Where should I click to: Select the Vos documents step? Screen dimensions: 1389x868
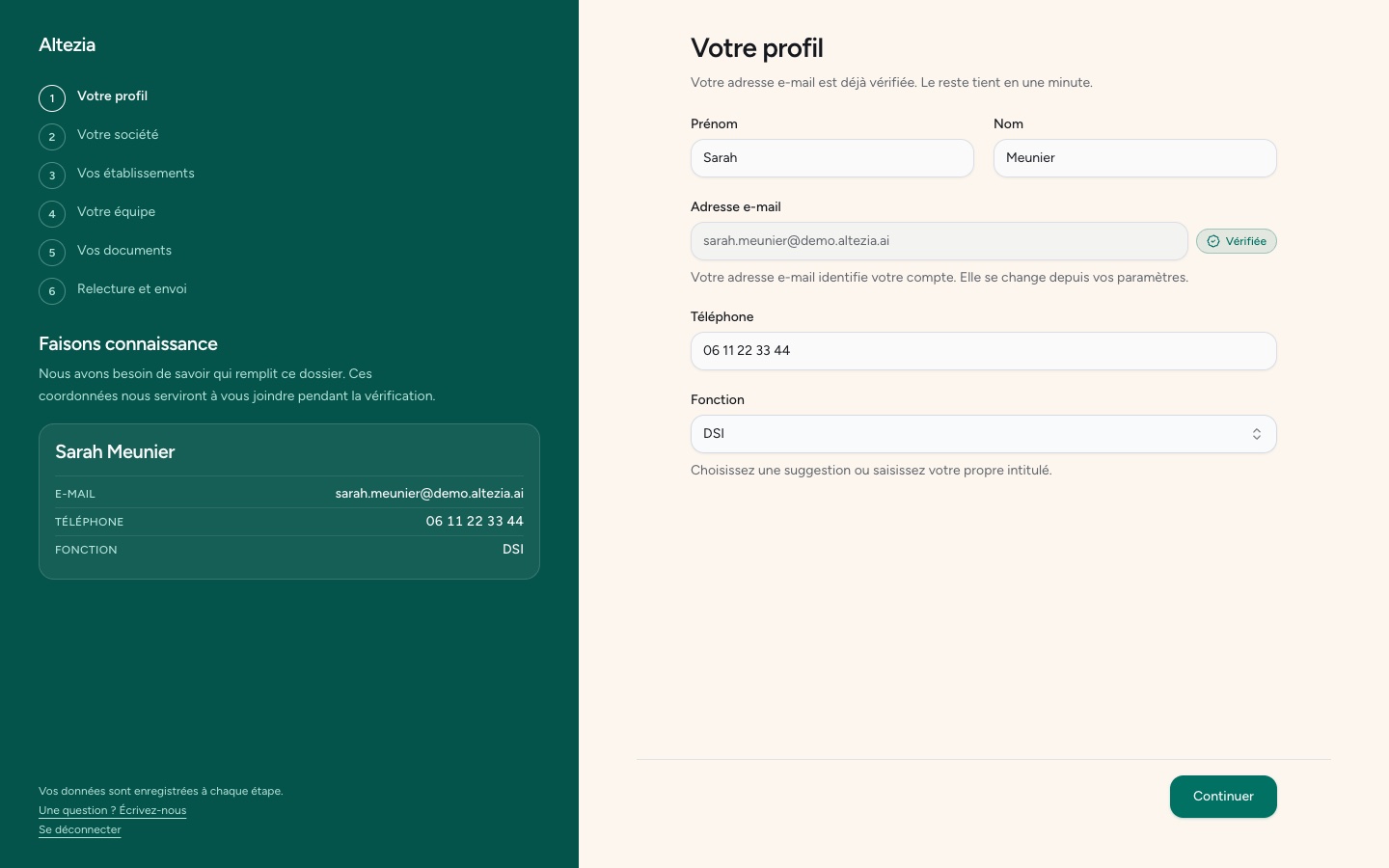coord(124,251)
